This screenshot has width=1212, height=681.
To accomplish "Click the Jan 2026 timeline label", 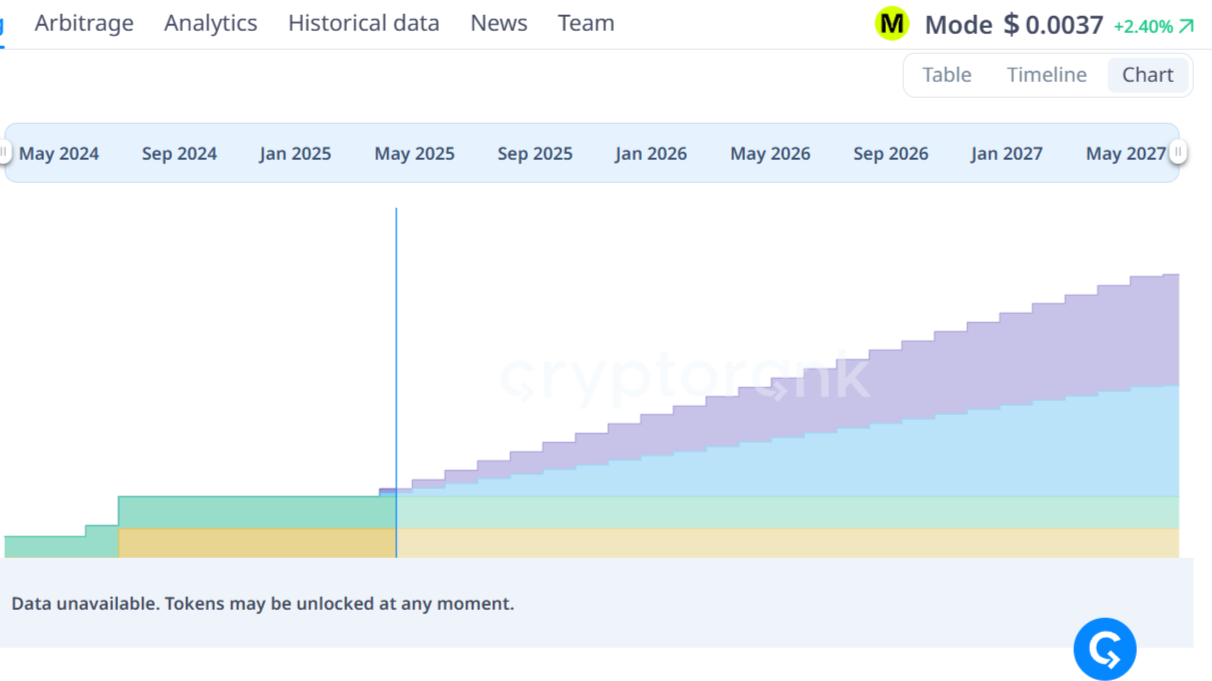I will (x=651, y=154).
